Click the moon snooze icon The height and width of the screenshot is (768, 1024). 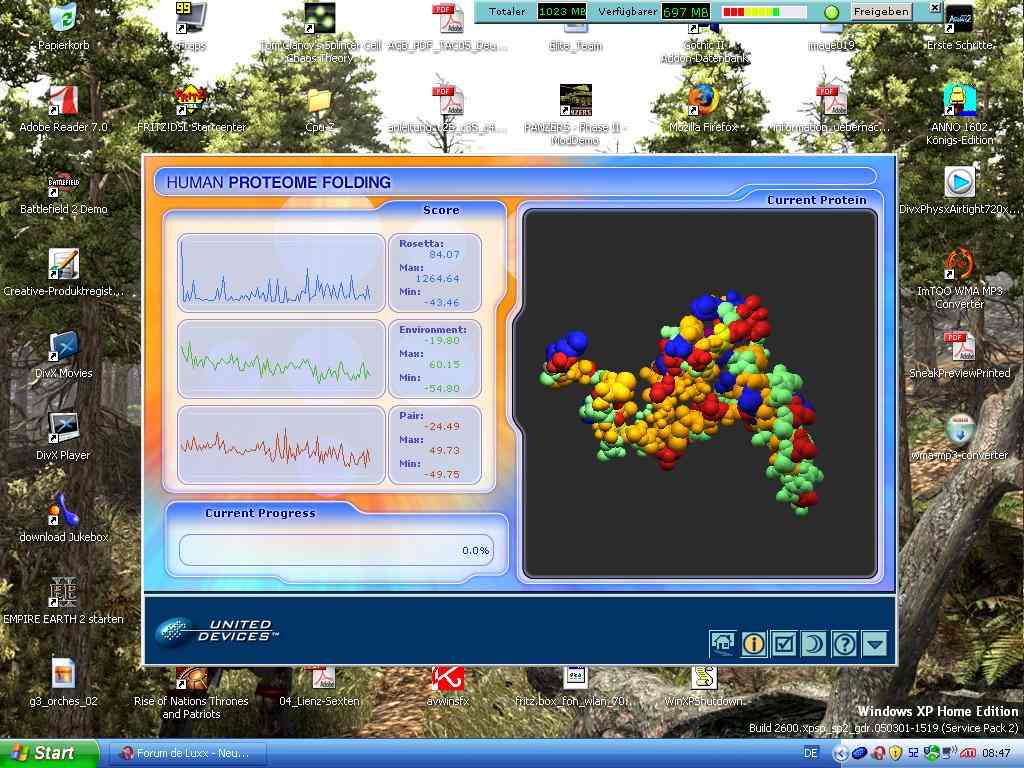(x=814, y=644)
